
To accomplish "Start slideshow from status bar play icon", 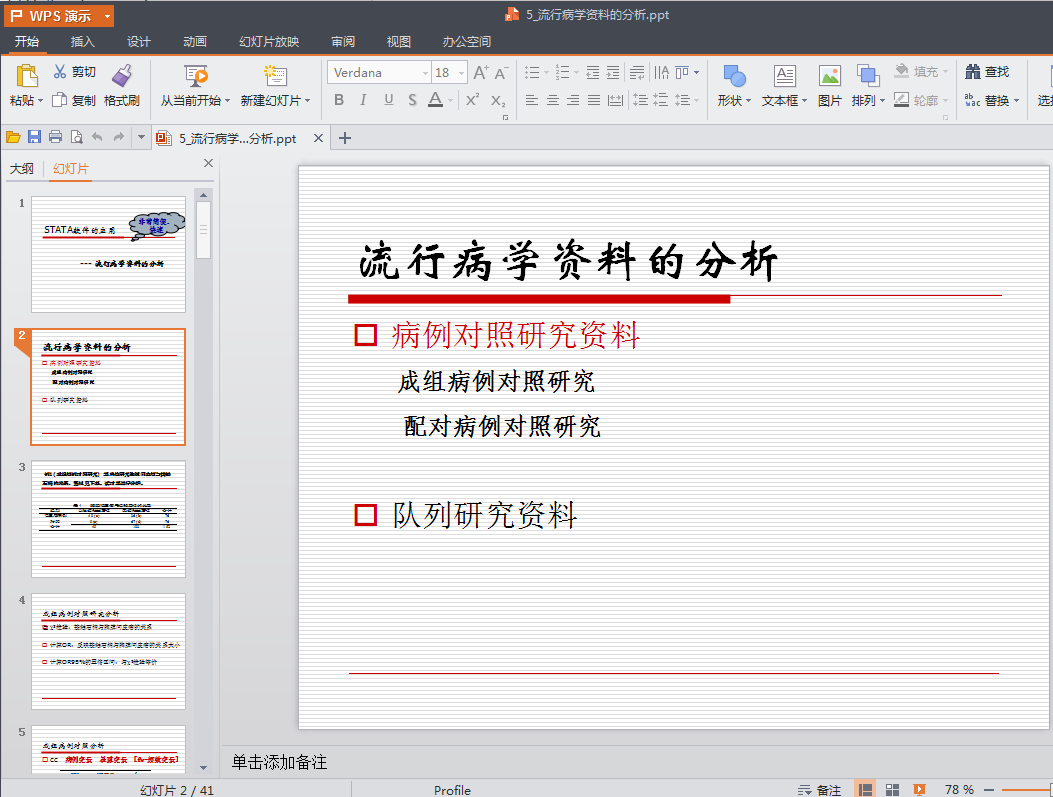I will 919,790.
